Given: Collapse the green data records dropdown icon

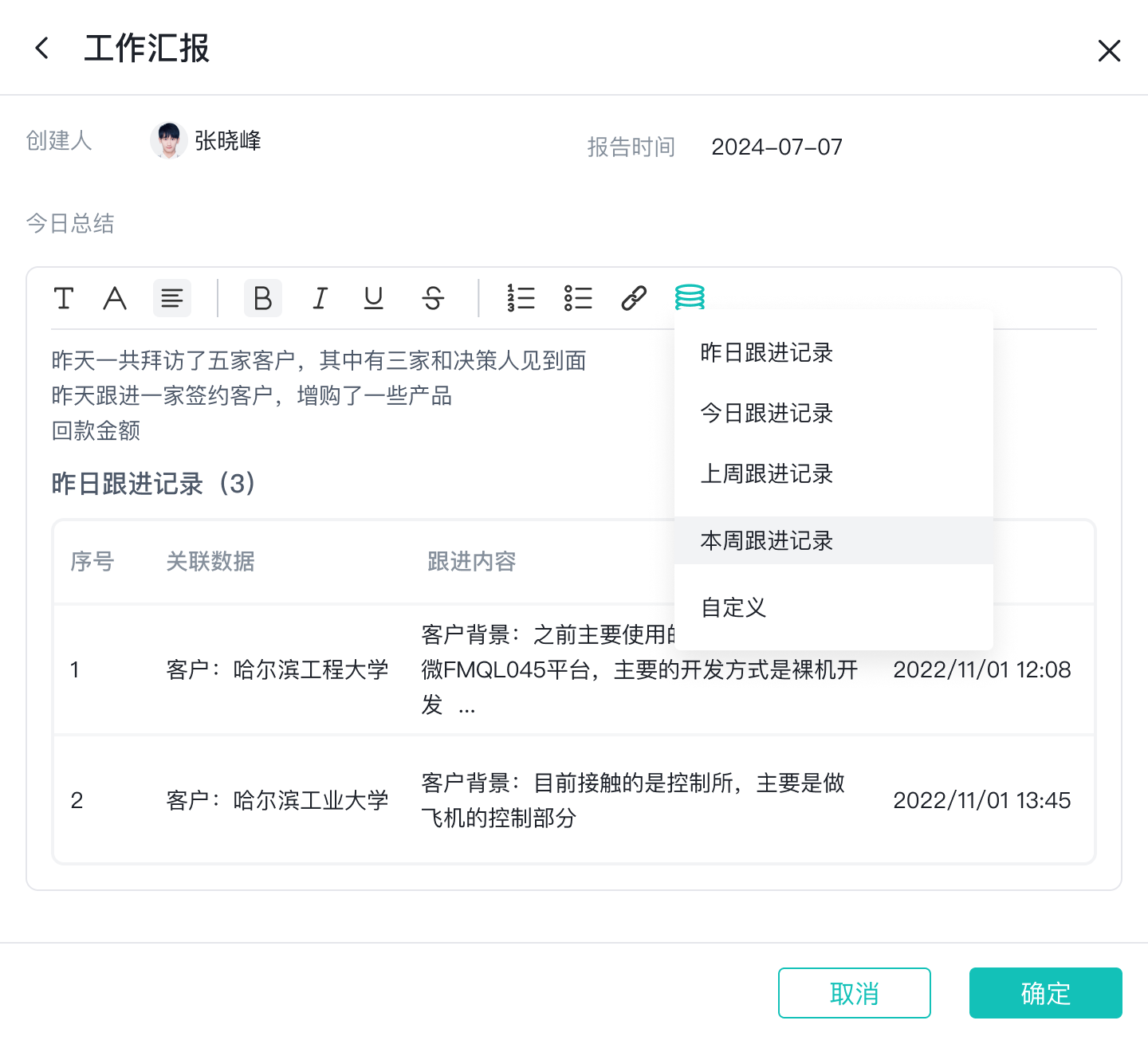Looking at the screenshot, I should tap(690, 297).
